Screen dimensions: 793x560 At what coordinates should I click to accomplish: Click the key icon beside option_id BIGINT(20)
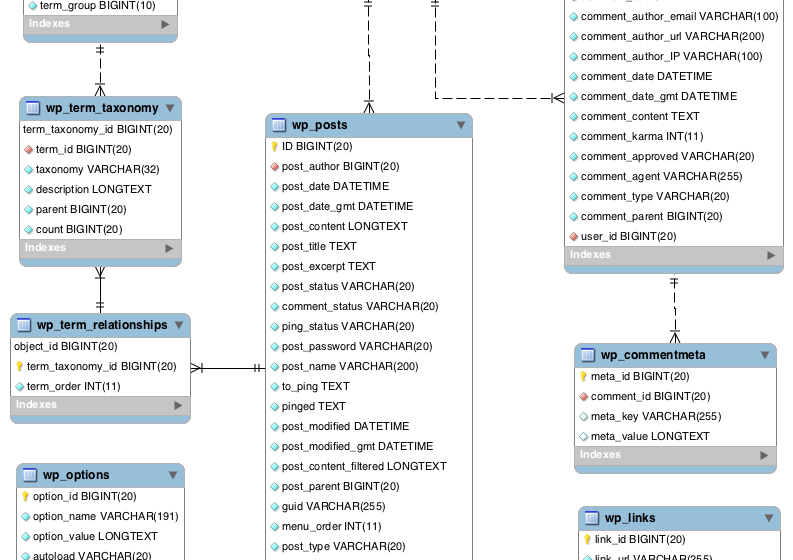[x=25, y=496]
